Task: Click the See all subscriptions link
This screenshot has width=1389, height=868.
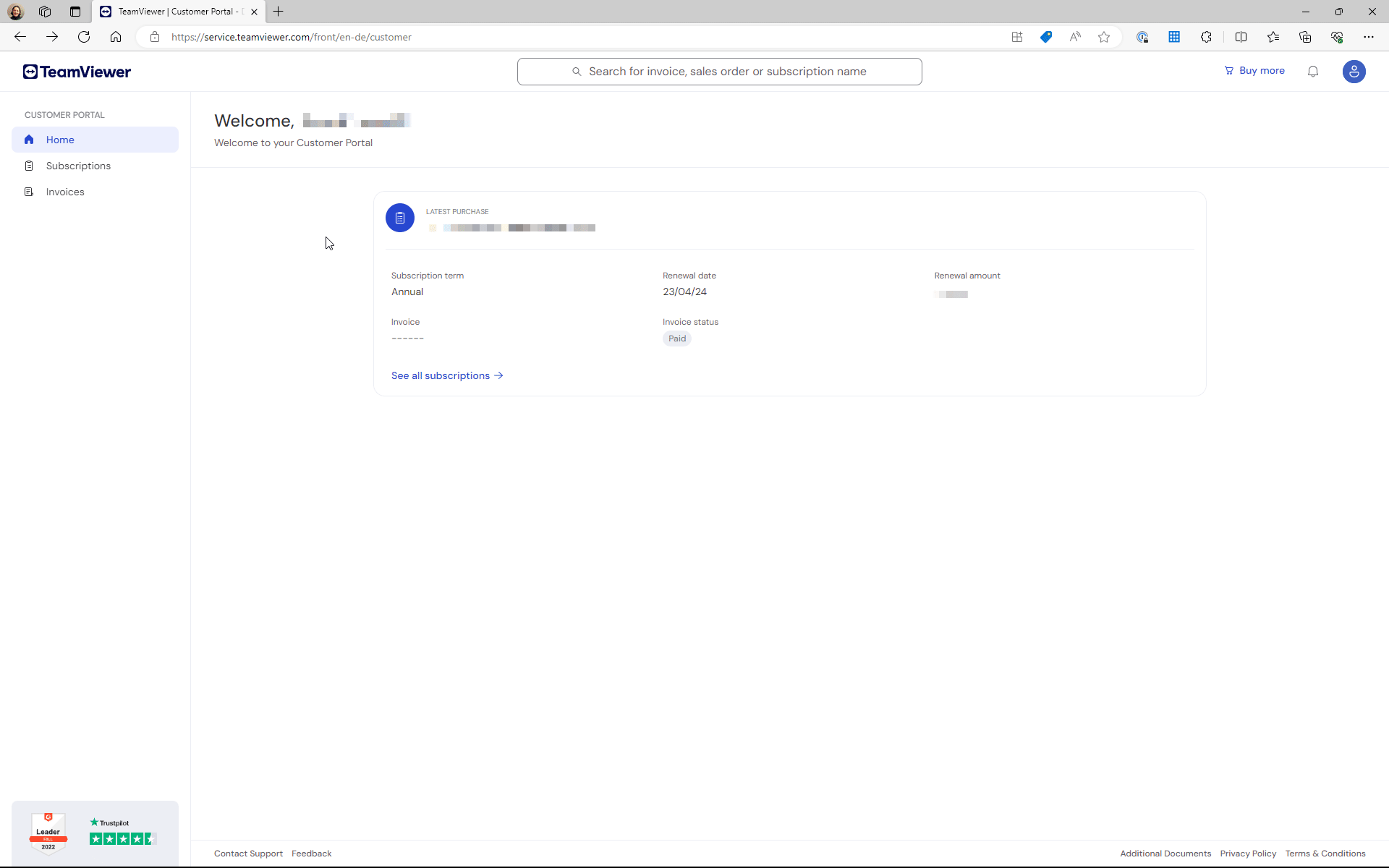Action: 447,375
